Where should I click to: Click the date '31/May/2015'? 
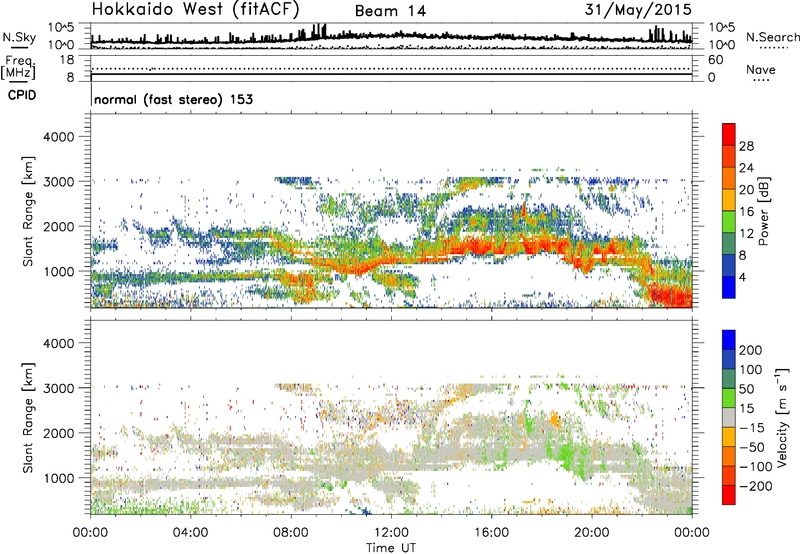638,10
